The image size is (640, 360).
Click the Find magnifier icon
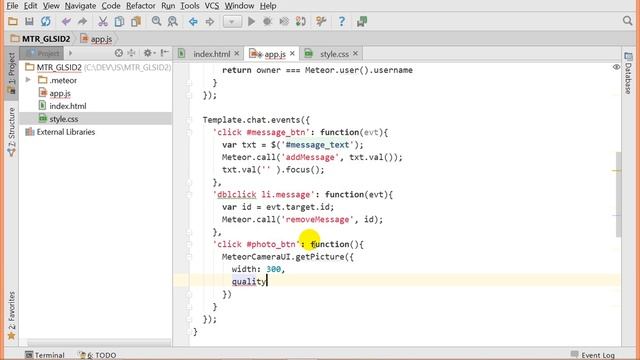point(156,21)
